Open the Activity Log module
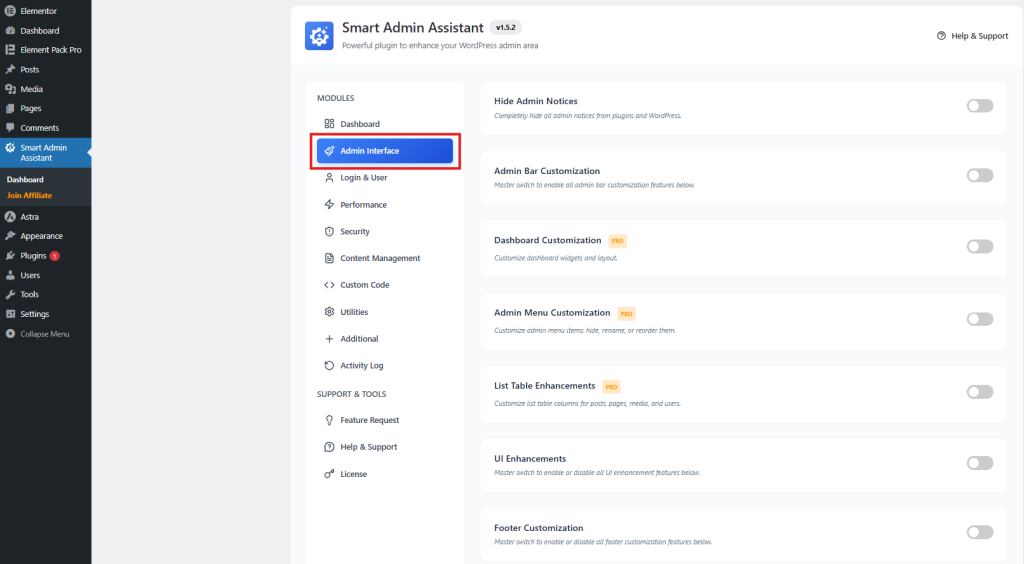Image resolution: width=1024 pixels, height=564 pixels. point(385,366)
